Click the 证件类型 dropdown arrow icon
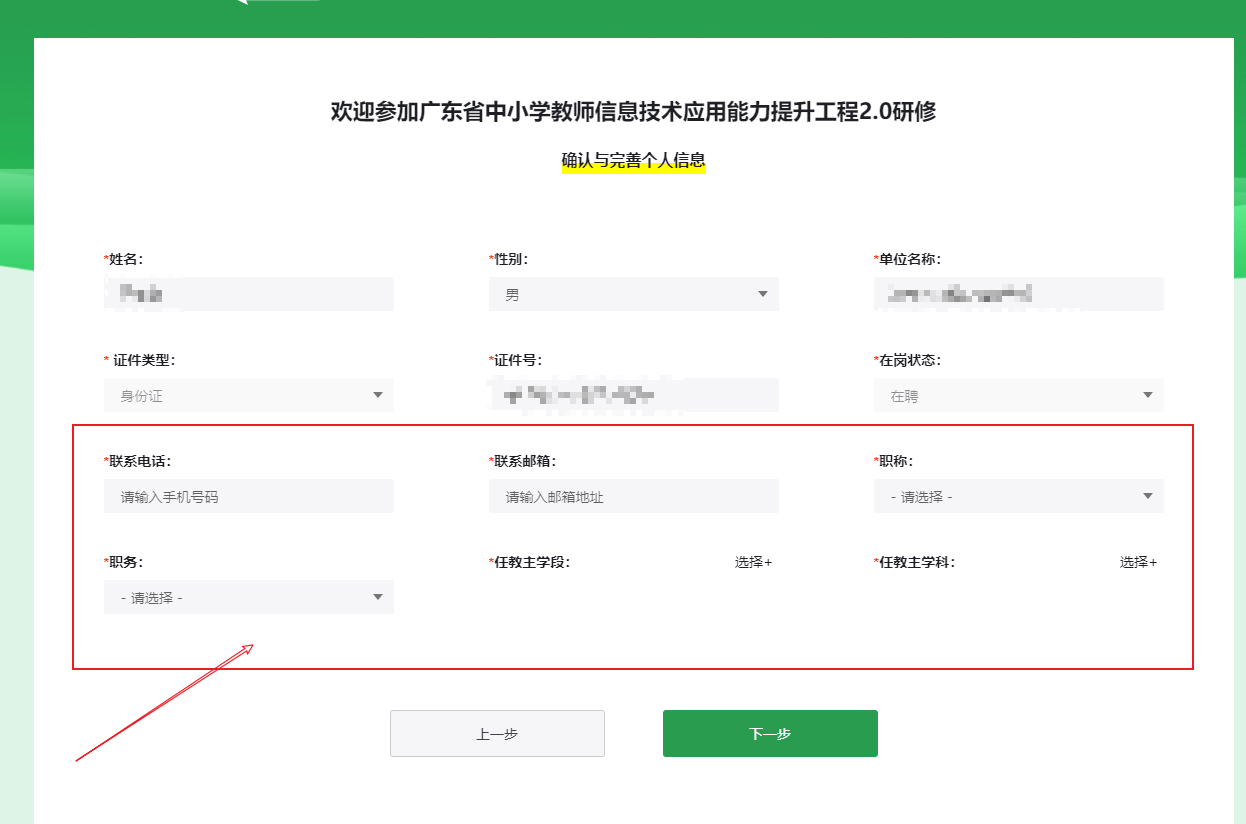Viewport: 1246px width, 824px height. pyautogui.click(x=378, y=395)
